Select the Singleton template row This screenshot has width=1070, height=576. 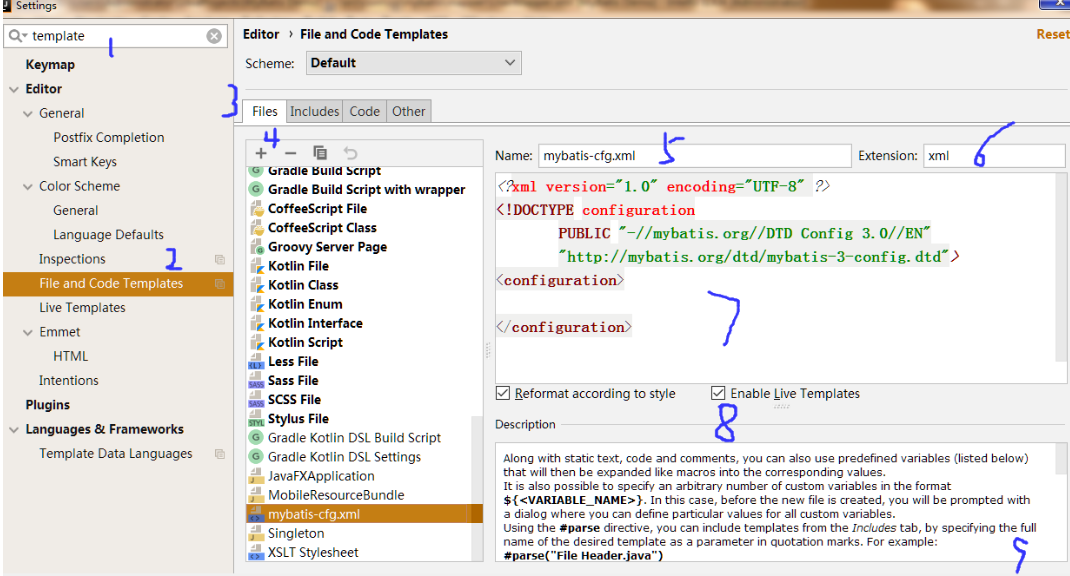364,533
